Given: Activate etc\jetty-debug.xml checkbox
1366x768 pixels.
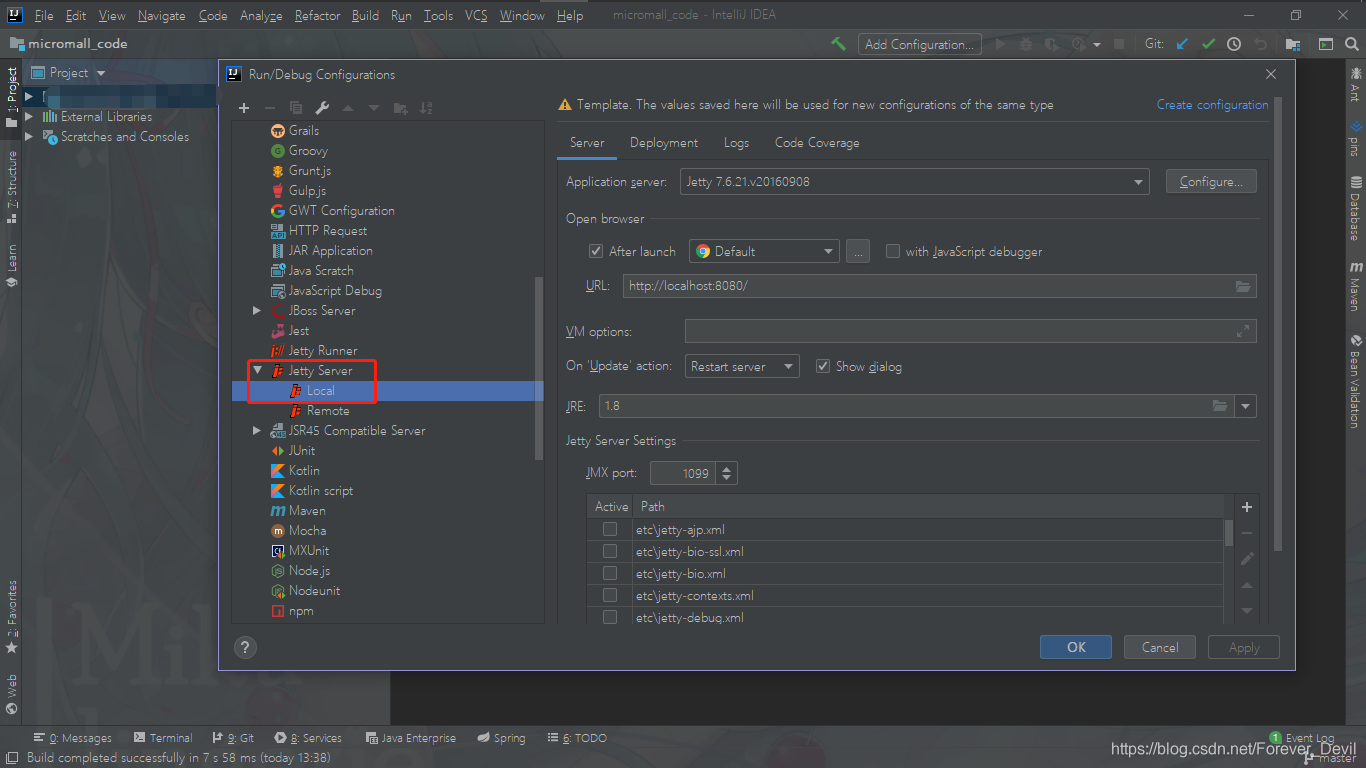Looking at the screenshot, I should pyautogui.click(x=610, y=617).
